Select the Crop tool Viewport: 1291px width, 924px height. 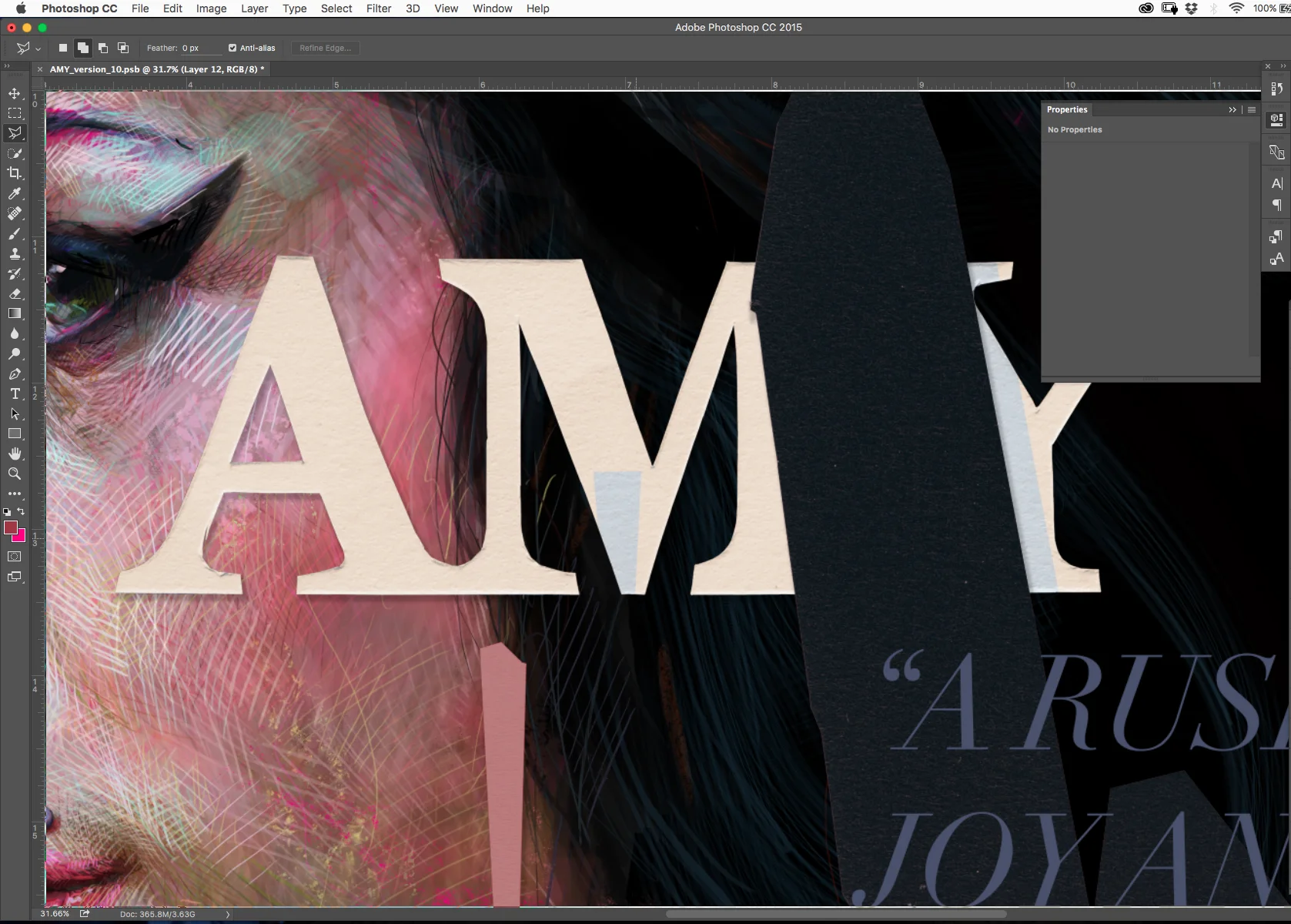(x=15, y=173)
